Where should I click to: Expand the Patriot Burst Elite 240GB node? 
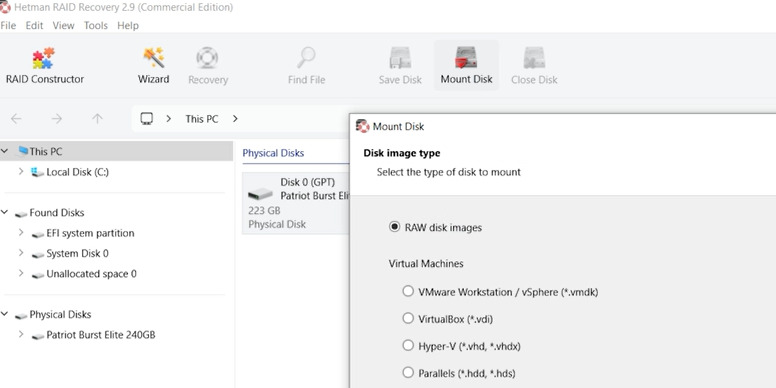[21, 334]
